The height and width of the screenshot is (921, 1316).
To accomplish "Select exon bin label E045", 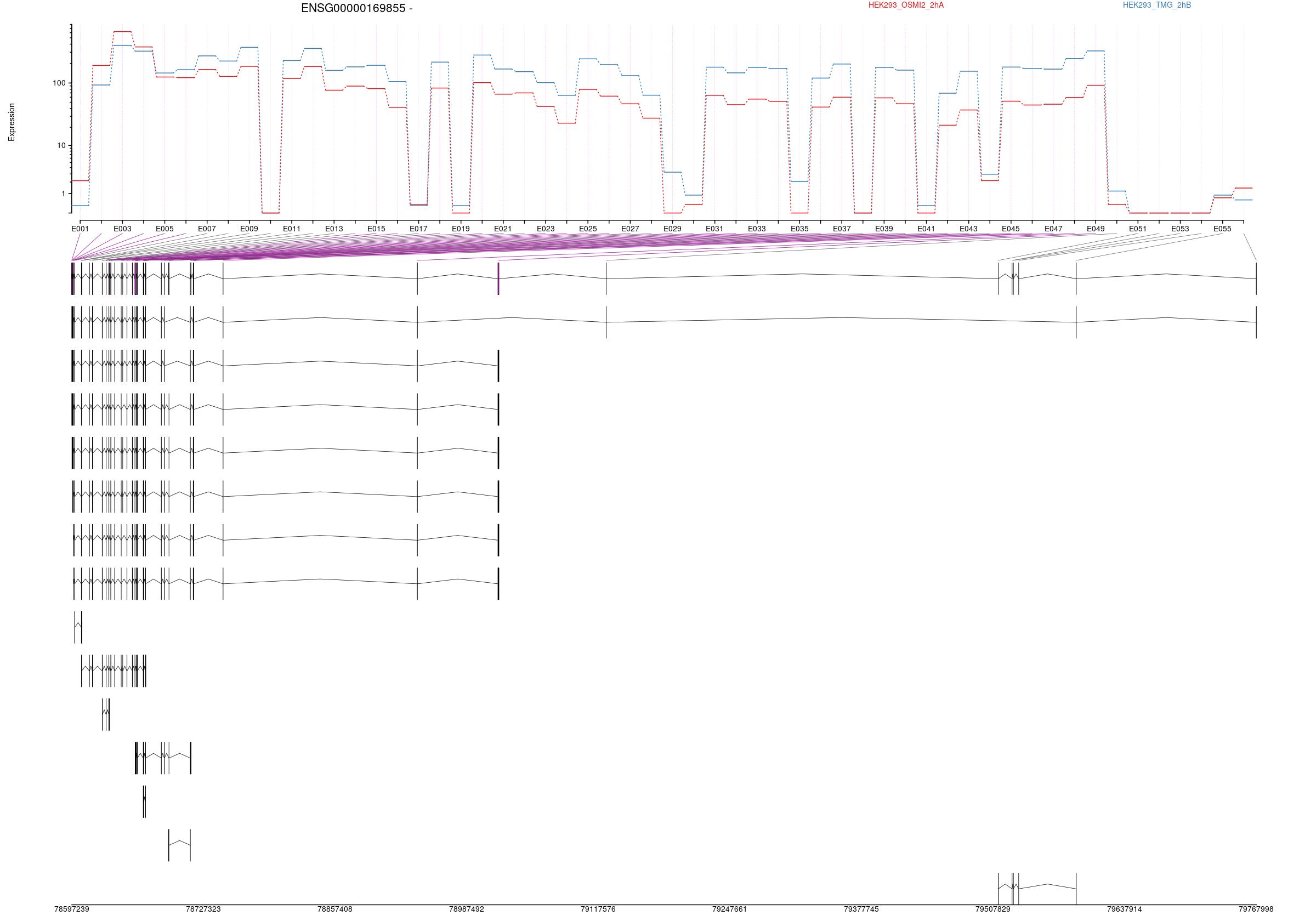I will click(1011, 229).
